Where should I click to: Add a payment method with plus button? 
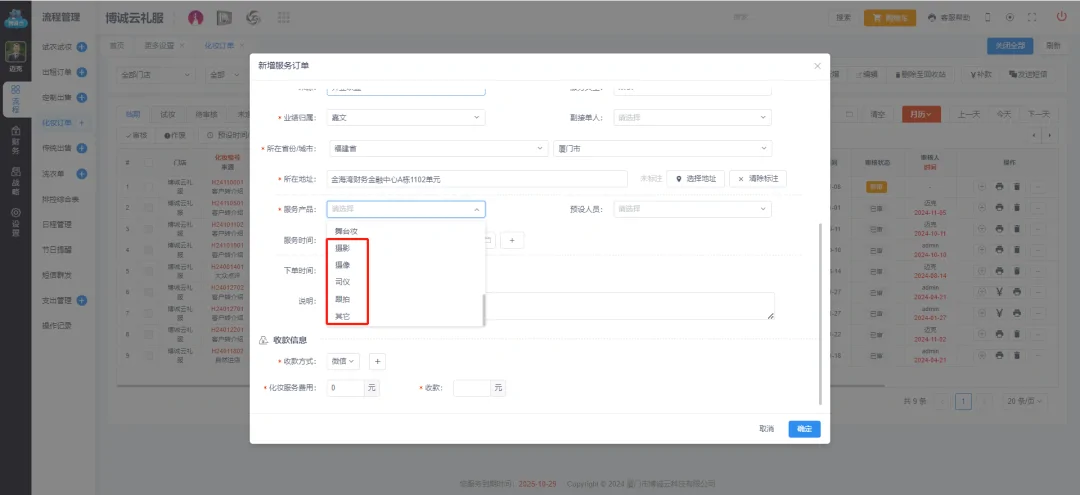click(378, 361)
